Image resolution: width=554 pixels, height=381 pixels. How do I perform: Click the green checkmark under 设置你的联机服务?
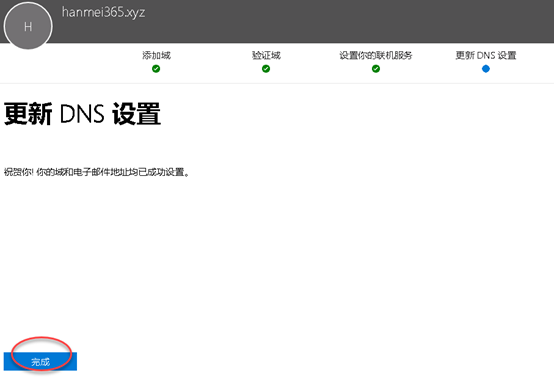(x=376, y=69)
